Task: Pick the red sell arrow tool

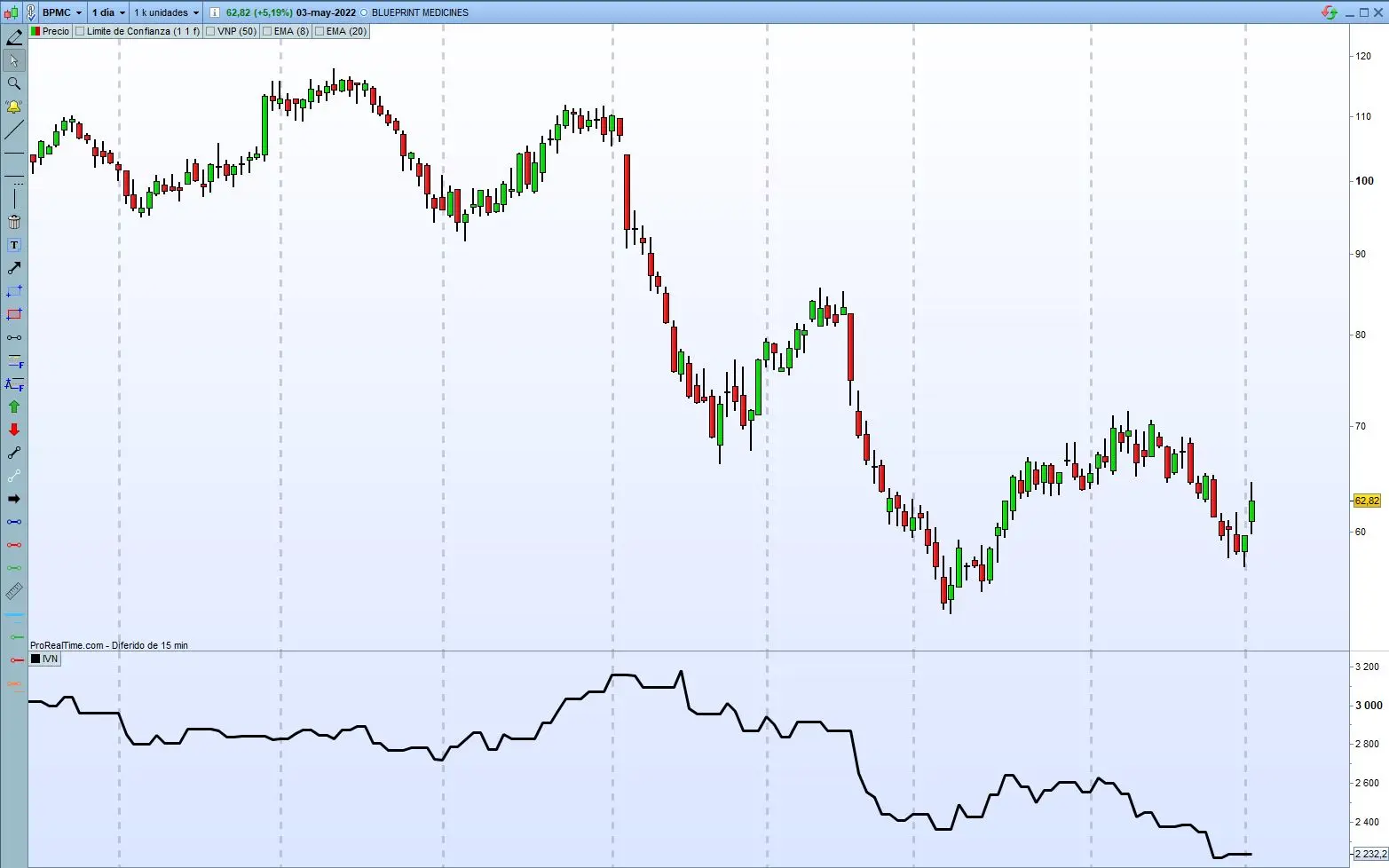Action: pyautogui.click(x=13, y=430)
